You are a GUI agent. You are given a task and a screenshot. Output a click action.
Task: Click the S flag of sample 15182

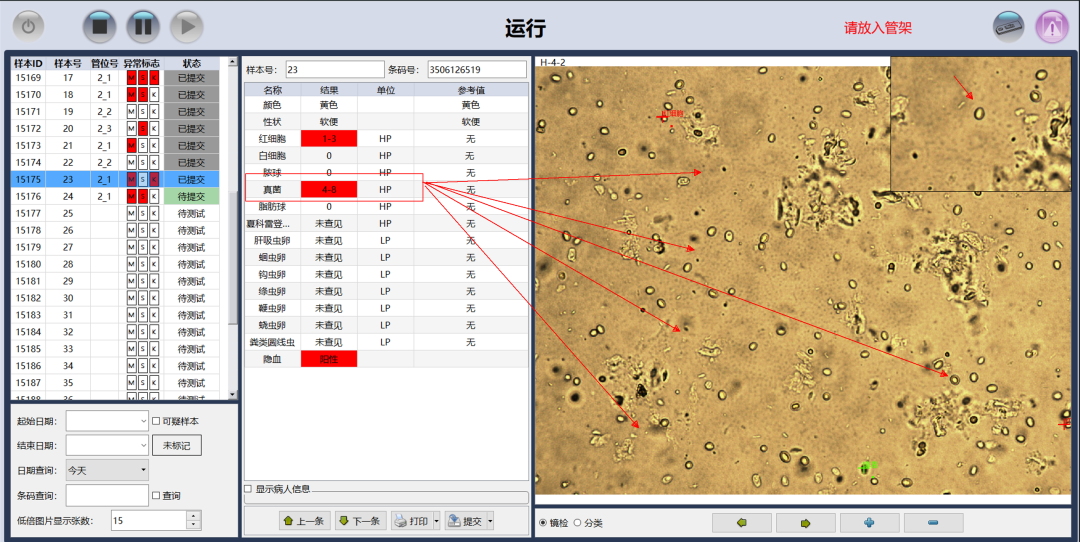143,298
